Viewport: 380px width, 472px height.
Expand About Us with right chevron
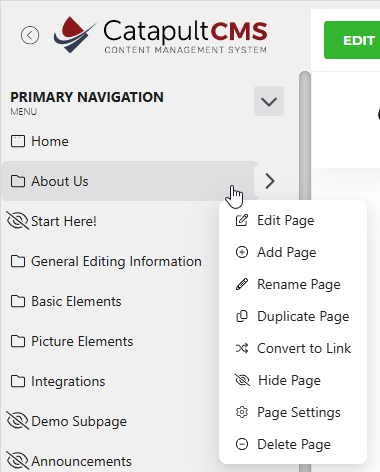click(x=270, y=181)
